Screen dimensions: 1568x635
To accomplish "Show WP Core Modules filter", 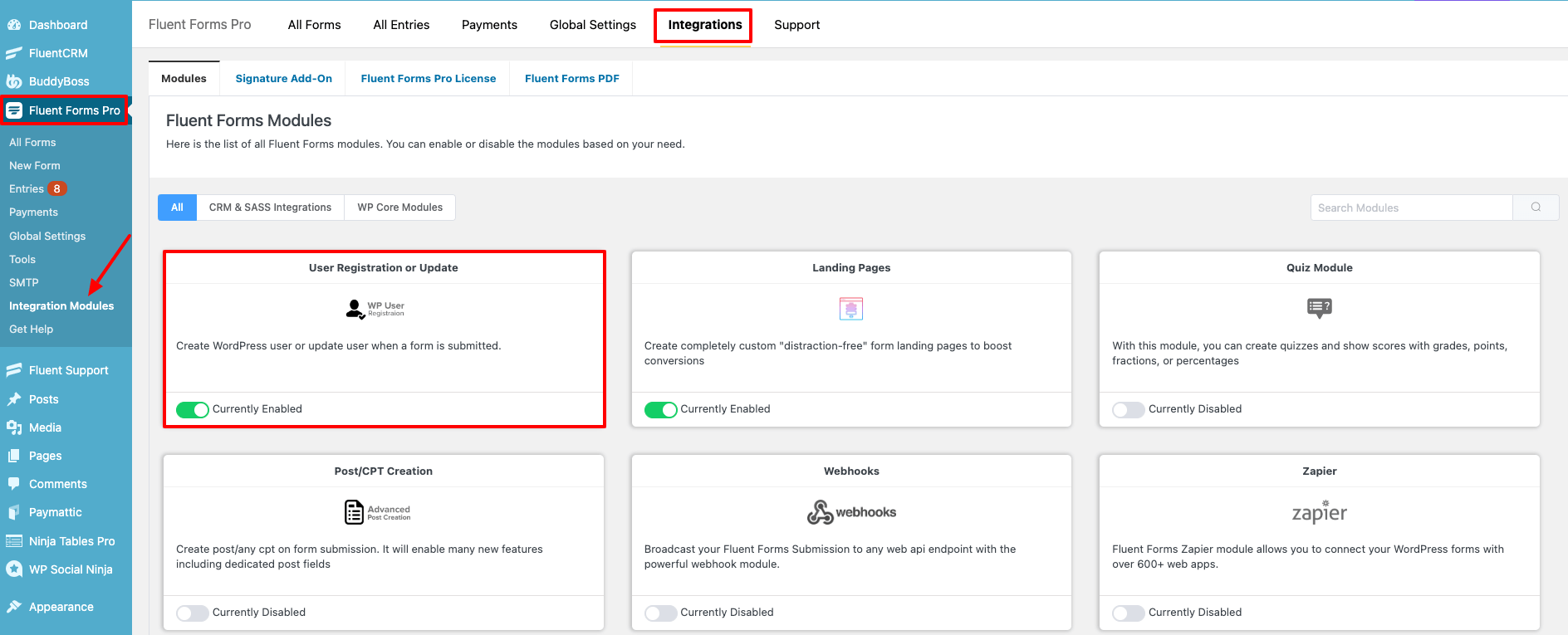I will pos(399,208).
